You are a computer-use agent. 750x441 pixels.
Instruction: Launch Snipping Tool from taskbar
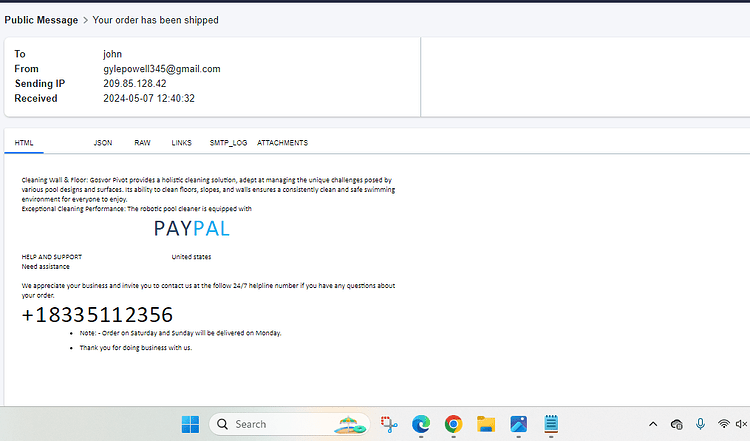389,424
